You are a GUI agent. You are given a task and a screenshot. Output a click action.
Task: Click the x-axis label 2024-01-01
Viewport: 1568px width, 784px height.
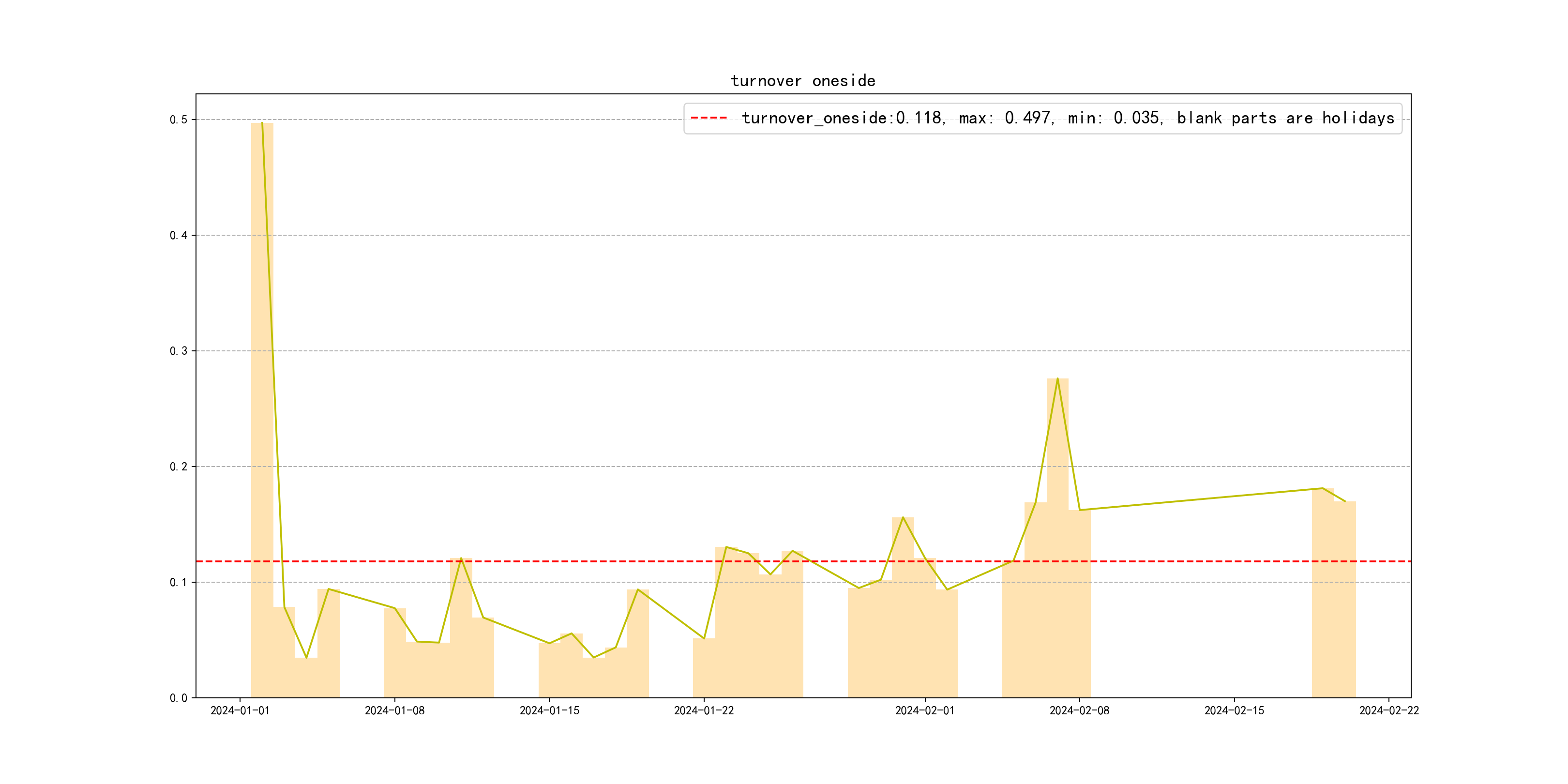240,711
